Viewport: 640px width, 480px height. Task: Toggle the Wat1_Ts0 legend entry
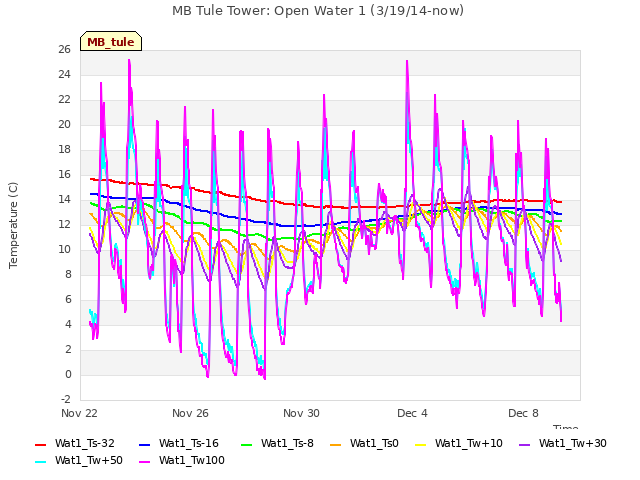364,444
